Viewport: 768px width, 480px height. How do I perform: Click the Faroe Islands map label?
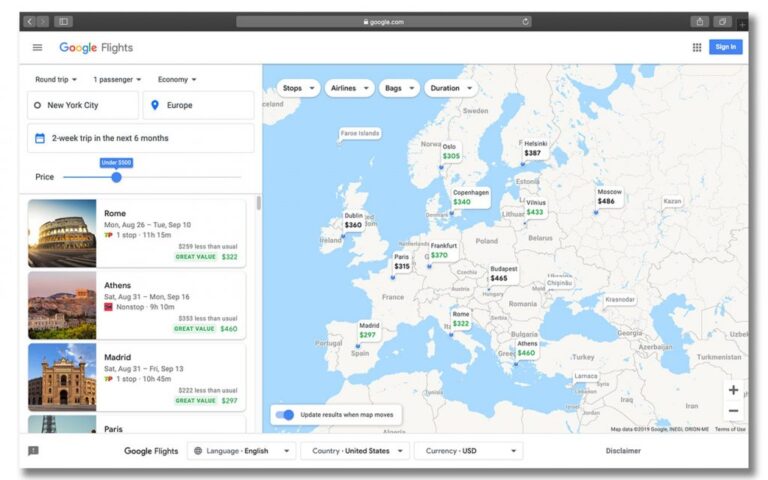[360, 133]
